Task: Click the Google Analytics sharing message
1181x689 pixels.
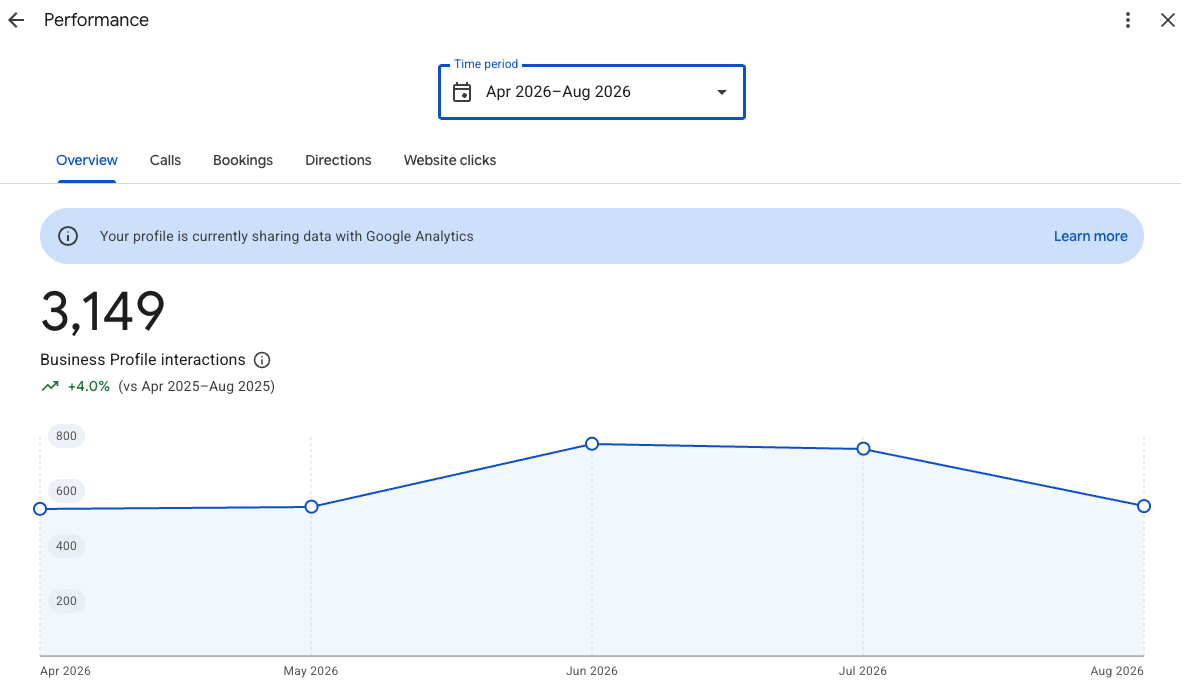Action: 286,236
